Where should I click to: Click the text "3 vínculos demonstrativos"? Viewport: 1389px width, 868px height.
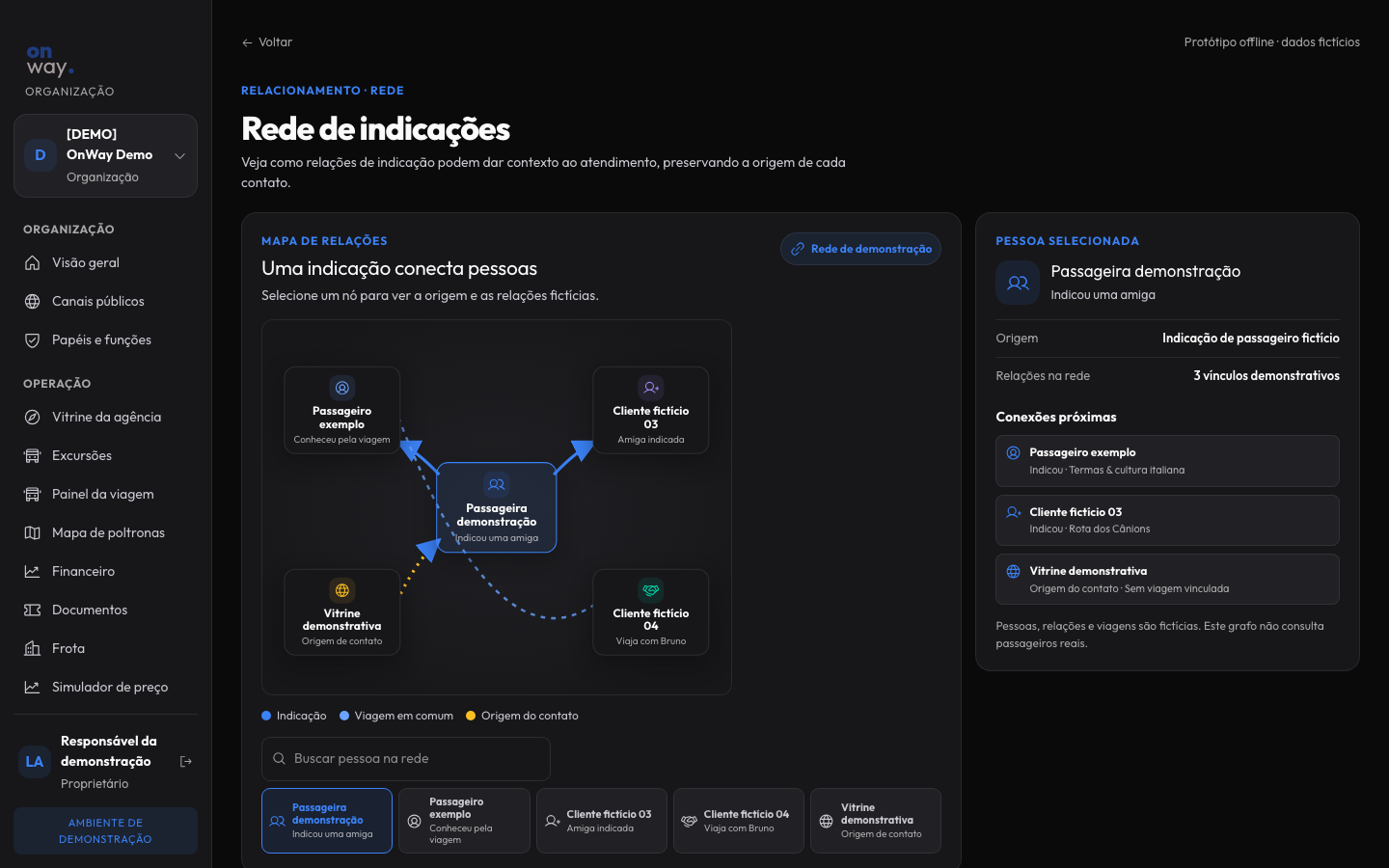coord(1266,376)
